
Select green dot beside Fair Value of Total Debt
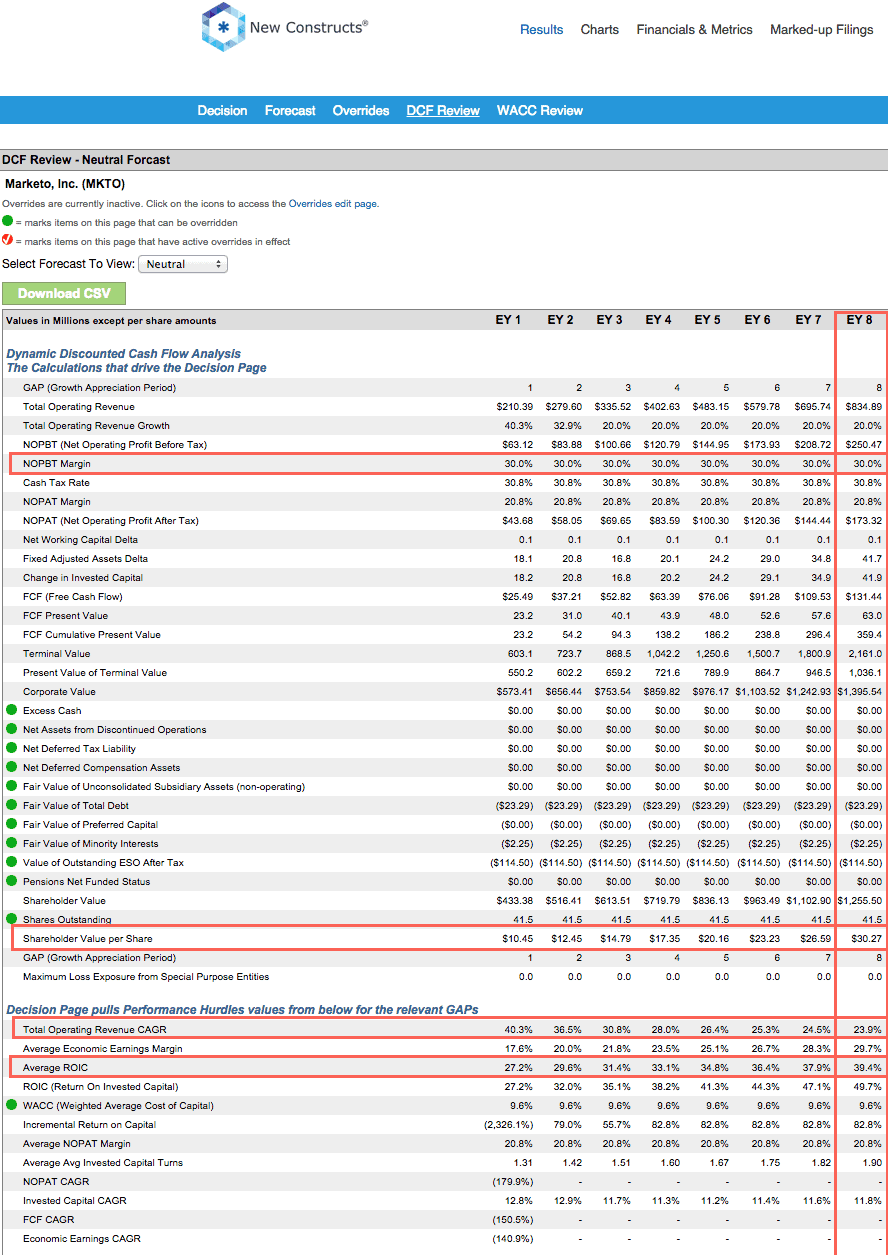click(11, 806)
